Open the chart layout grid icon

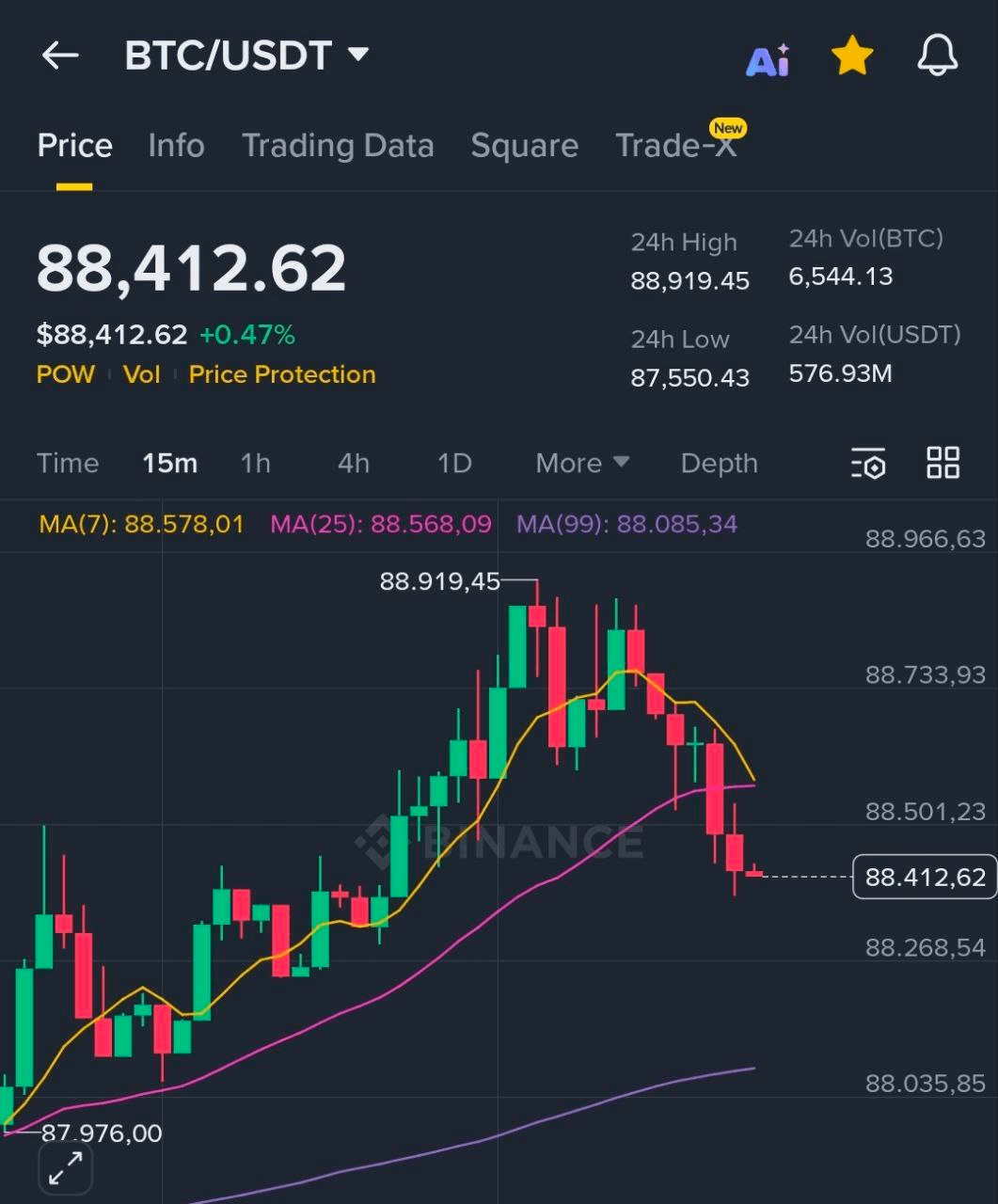coord(943,463)
